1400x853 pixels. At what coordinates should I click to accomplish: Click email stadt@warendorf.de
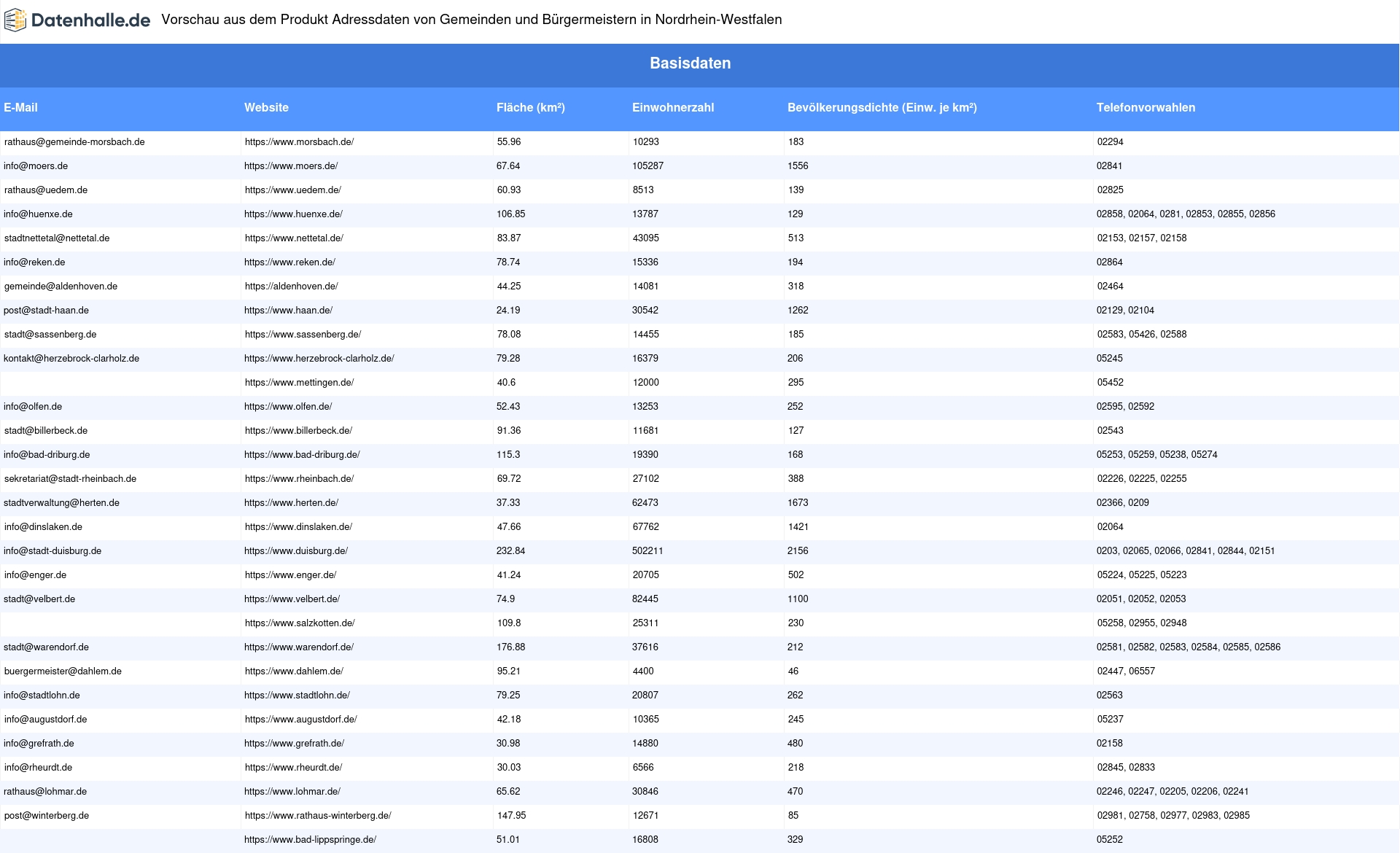coord(46,647)
